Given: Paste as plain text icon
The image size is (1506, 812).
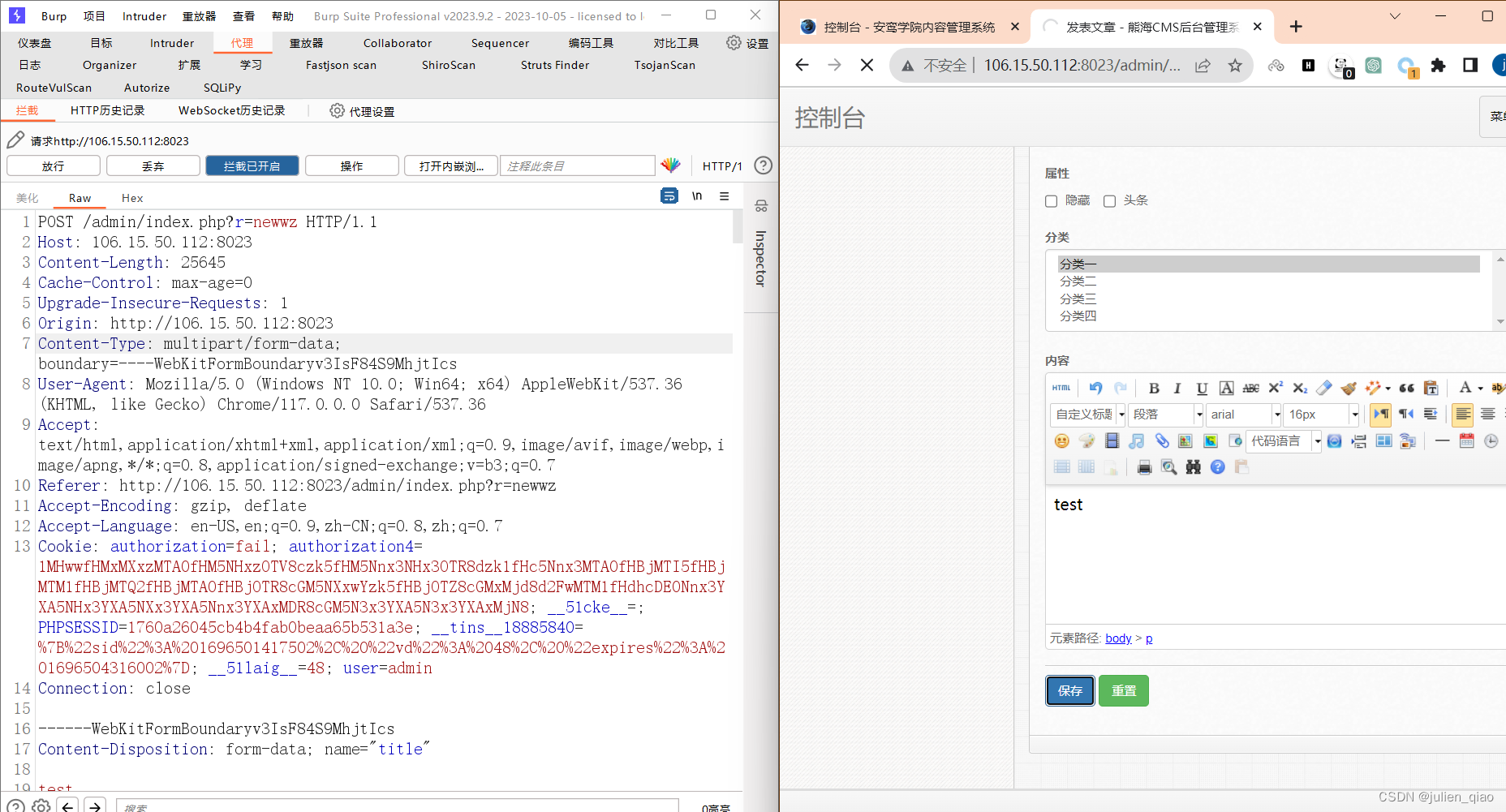Looking at the screenshot, I should [x=1431, y=388].
